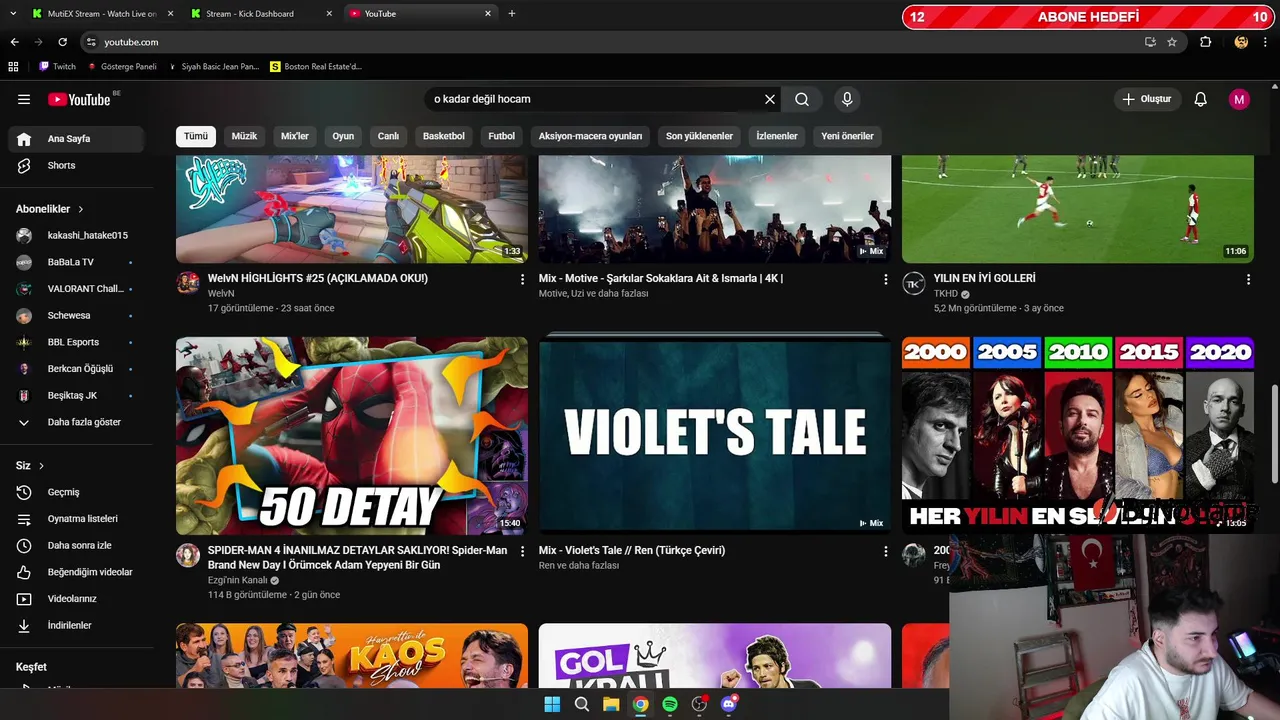Bookmark this page with star icon

[1172, 42]
